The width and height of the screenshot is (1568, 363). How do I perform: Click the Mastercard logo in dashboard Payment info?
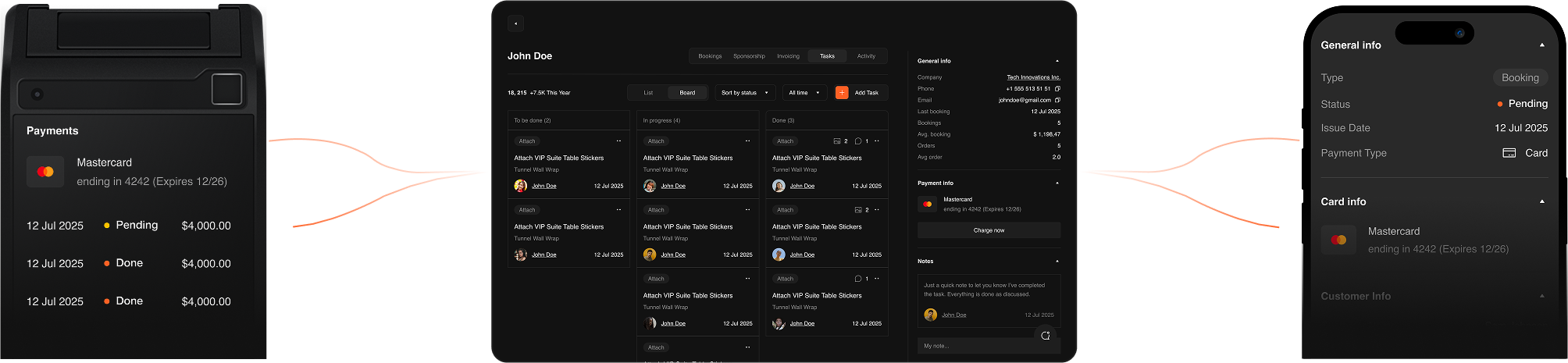pos(927,204)
